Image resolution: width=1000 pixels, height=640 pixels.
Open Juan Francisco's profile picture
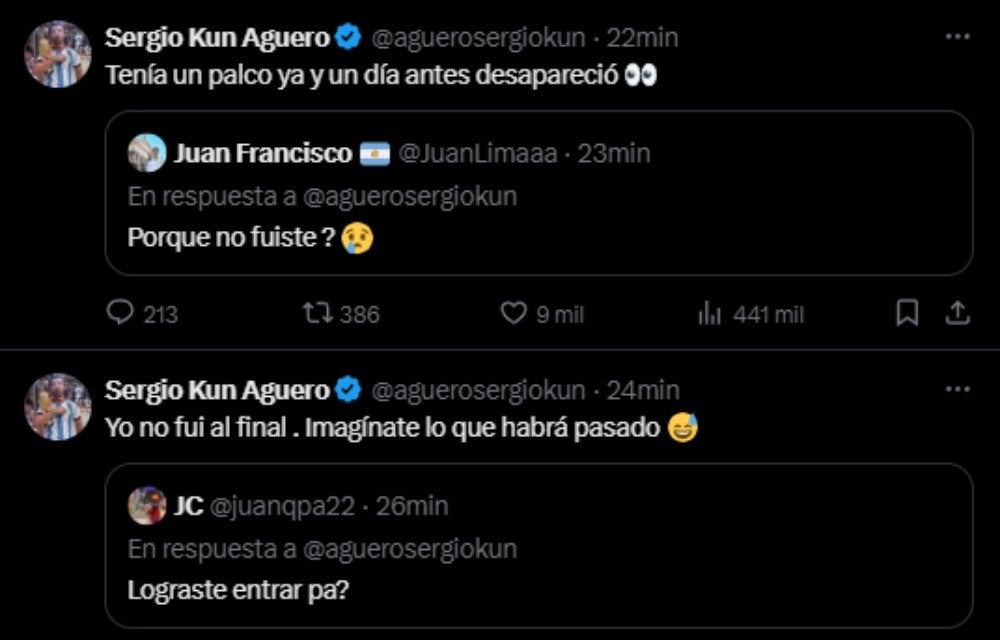pyautogui.click(x=147, y=153)
